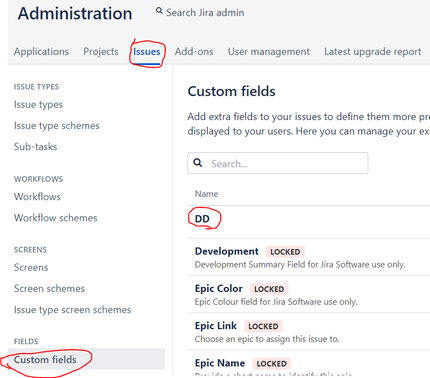Open Screen schemes link
This screenshot has height=378, width=430.
tap(49, 288)
